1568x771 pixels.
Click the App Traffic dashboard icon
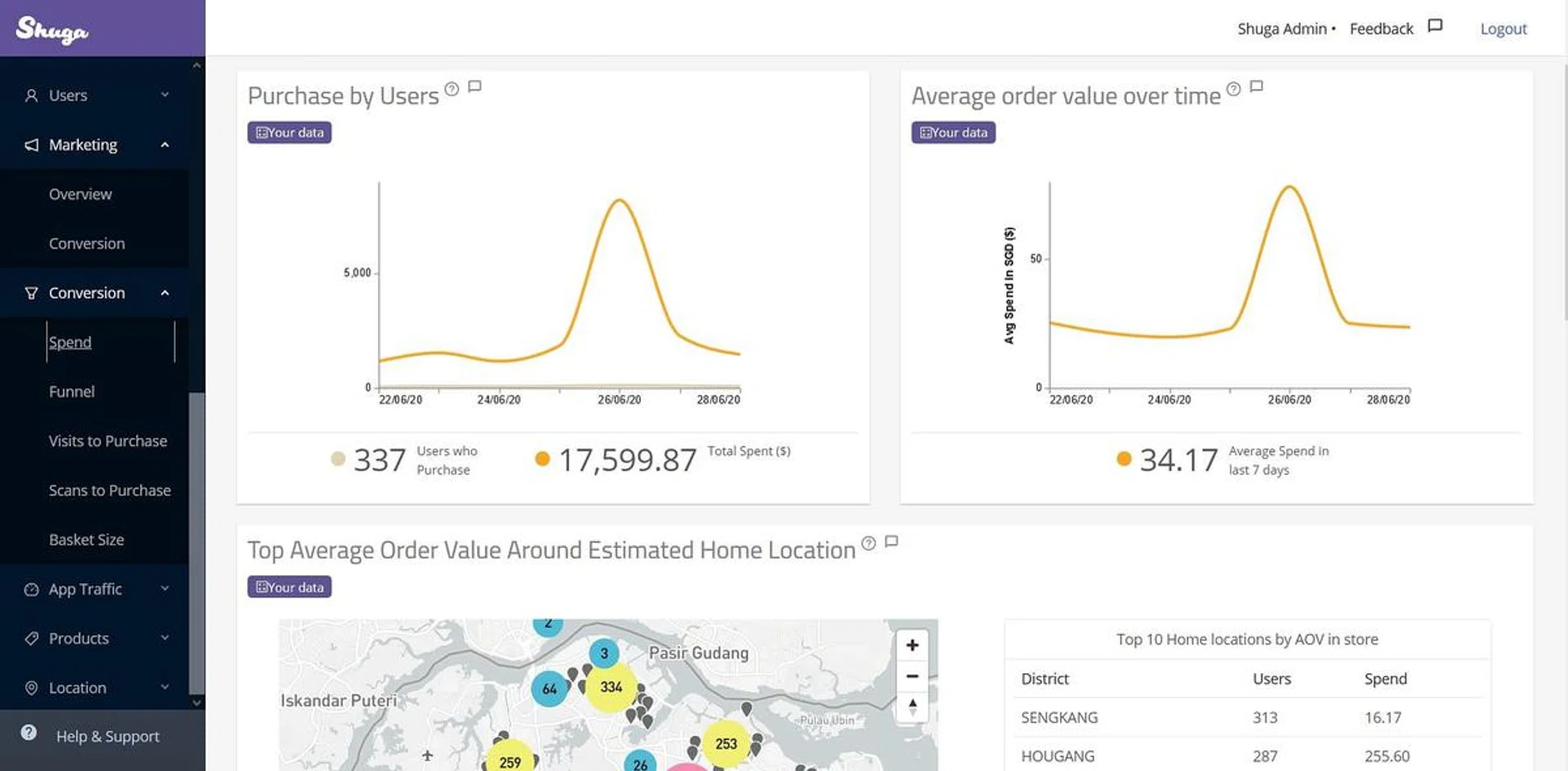30,589
